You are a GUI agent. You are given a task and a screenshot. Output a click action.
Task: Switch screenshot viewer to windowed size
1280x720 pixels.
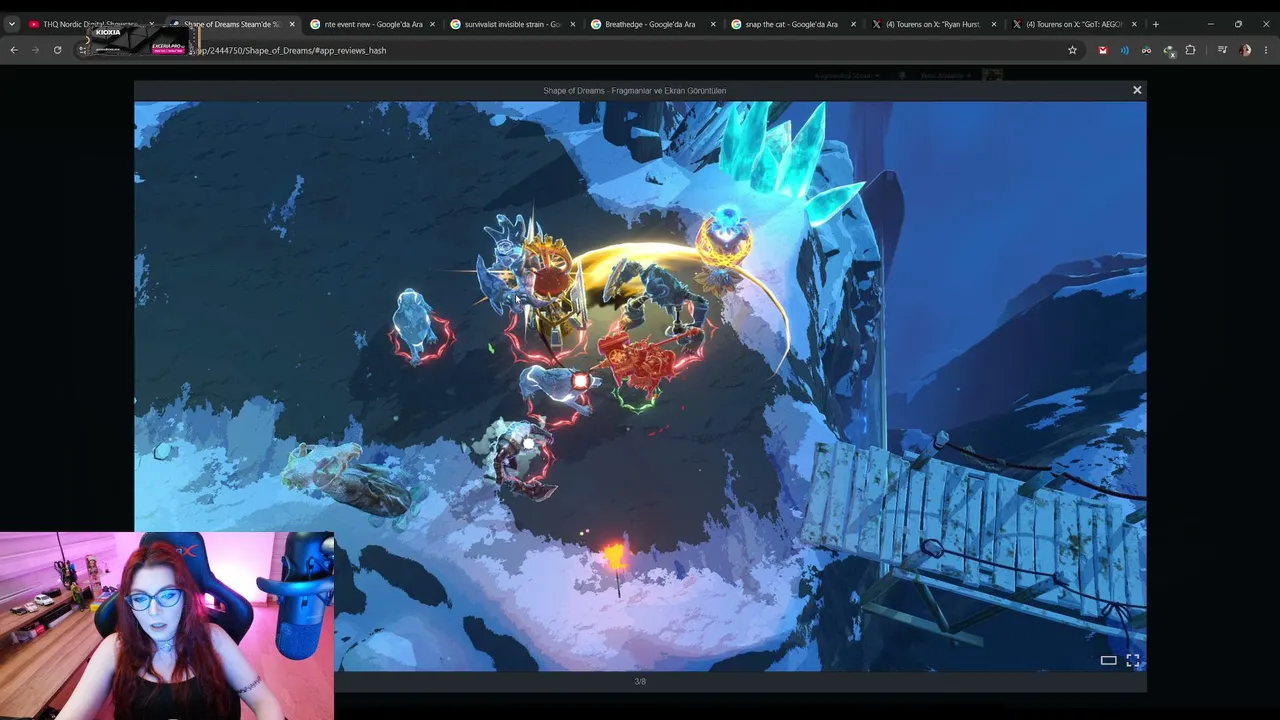pos(1108,660)
